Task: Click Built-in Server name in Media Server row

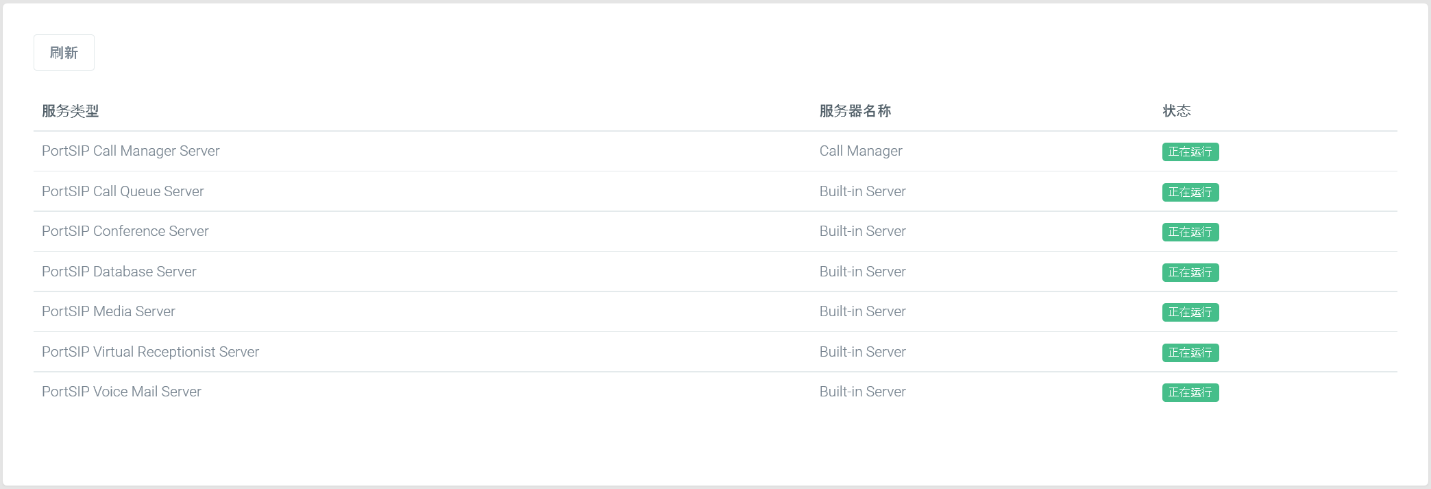Action: click(862, 311)
